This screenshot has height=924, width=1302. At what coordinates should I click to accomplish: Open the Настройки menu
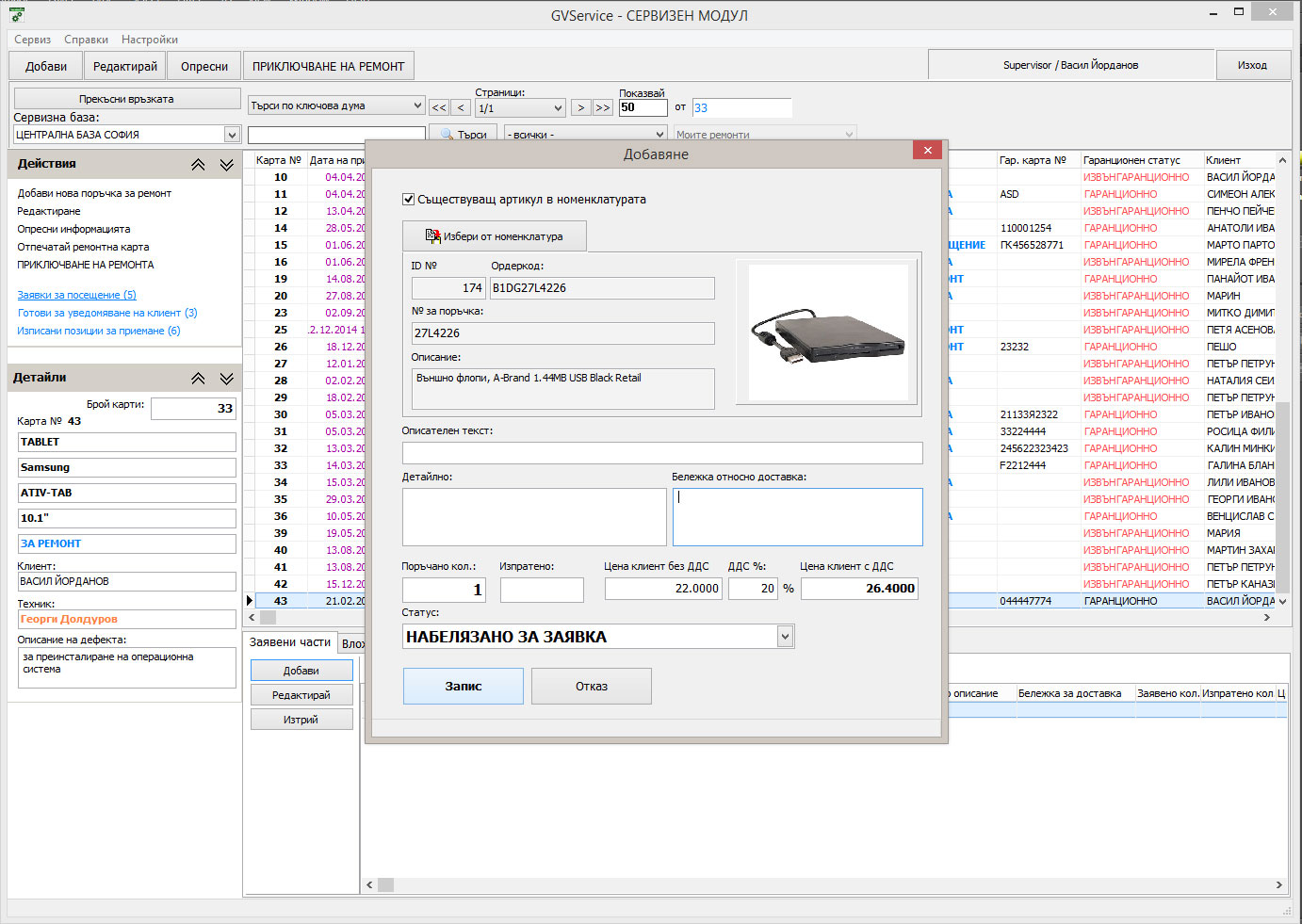(x=149, y=40)
